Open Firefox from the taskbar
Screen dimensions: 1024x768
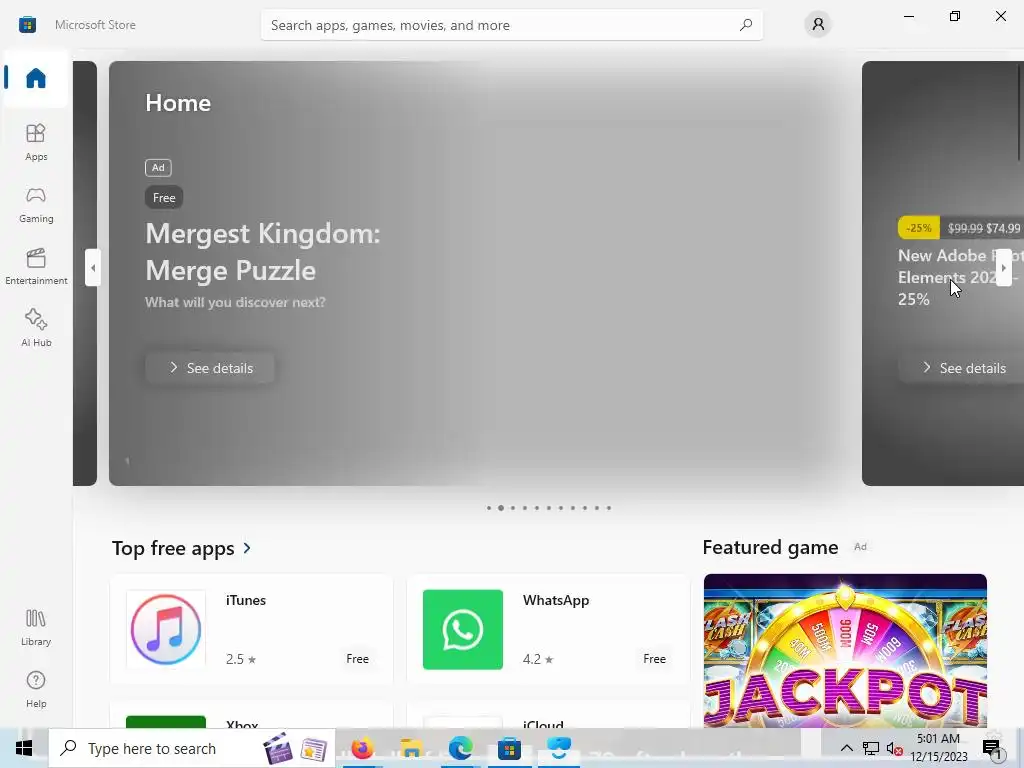click(362, 748)
